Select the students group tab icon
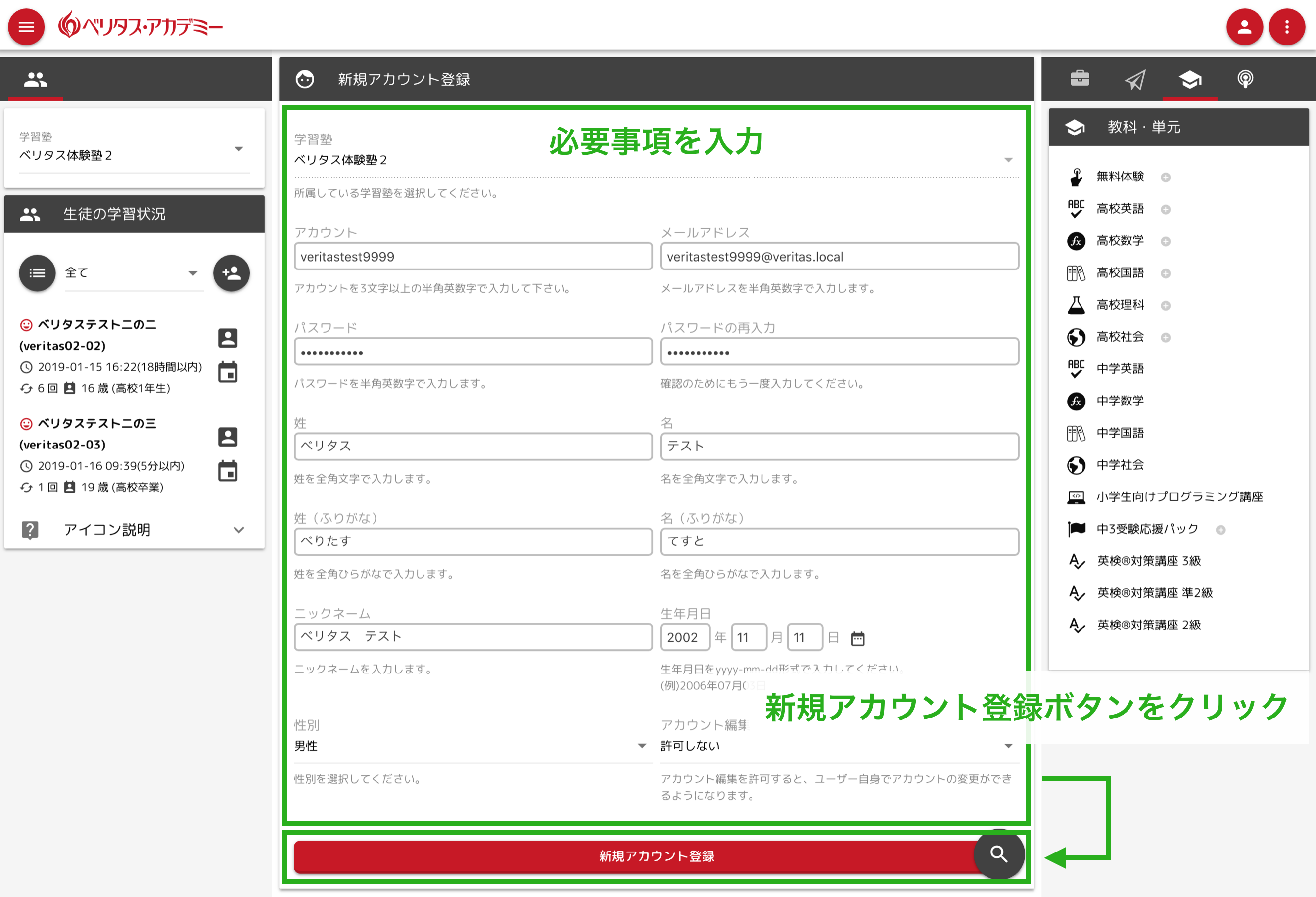This screenshot has height=897, width=1316. pos(35,79)
